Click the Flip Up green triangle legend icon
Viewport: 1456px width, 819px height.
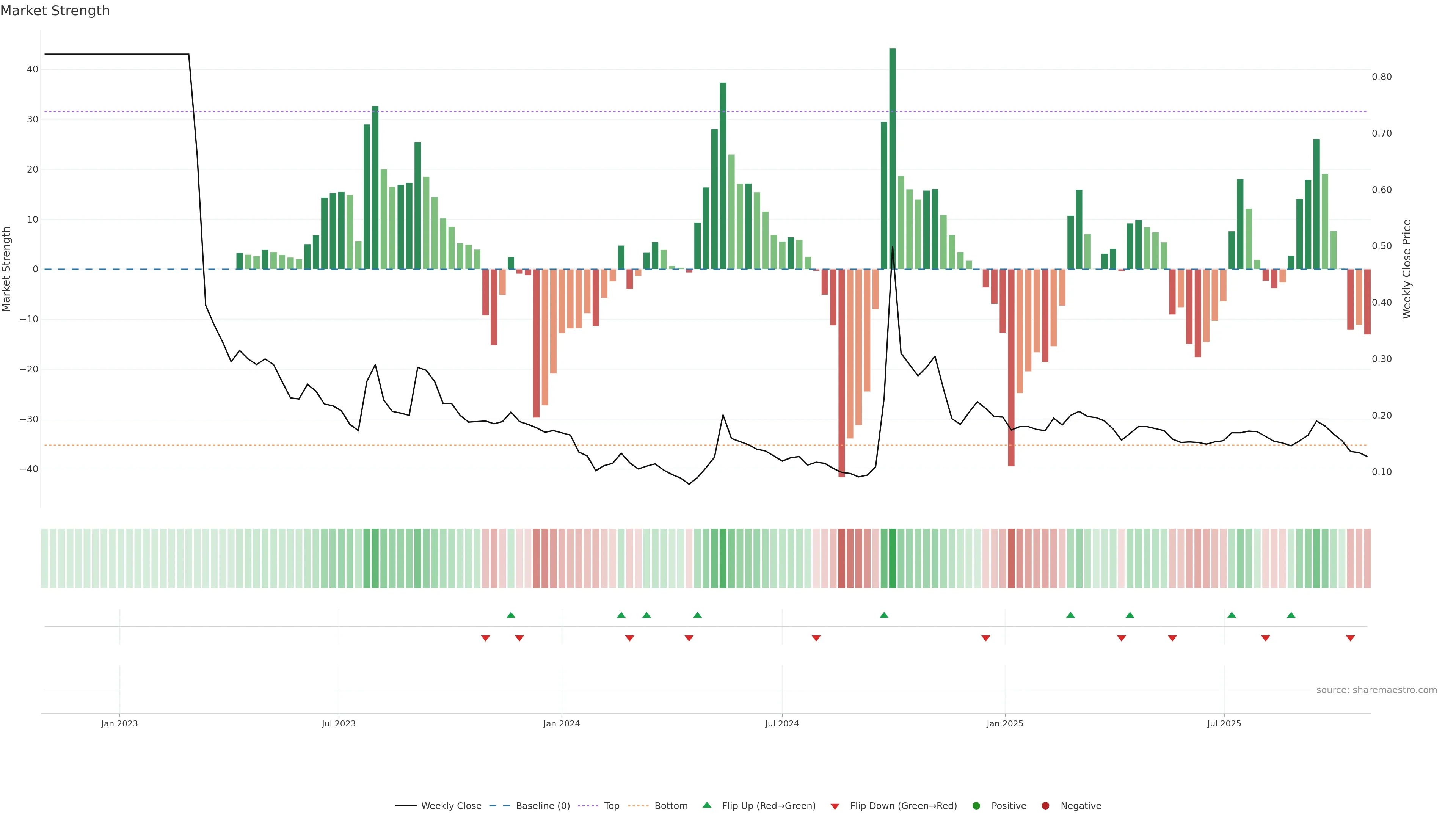pyautogui.click(x=706, y=805)
